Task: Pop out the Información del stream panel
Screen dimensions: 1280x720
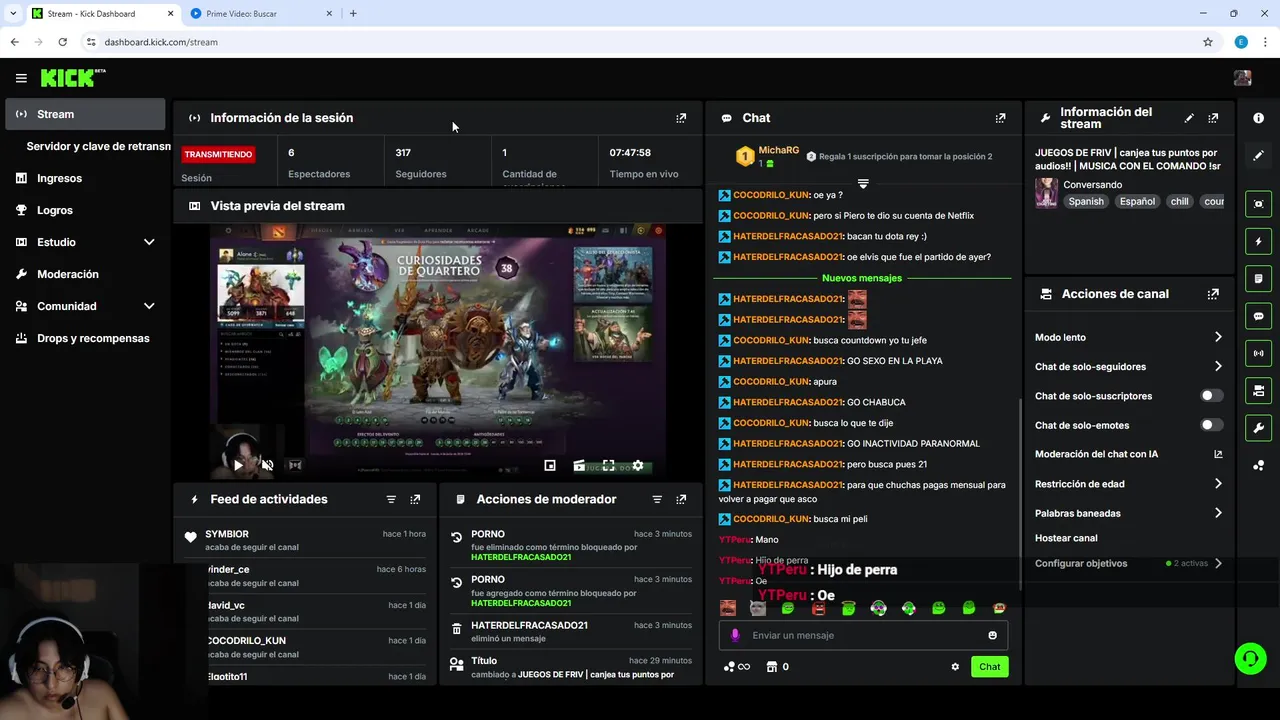Action: 1213,118
